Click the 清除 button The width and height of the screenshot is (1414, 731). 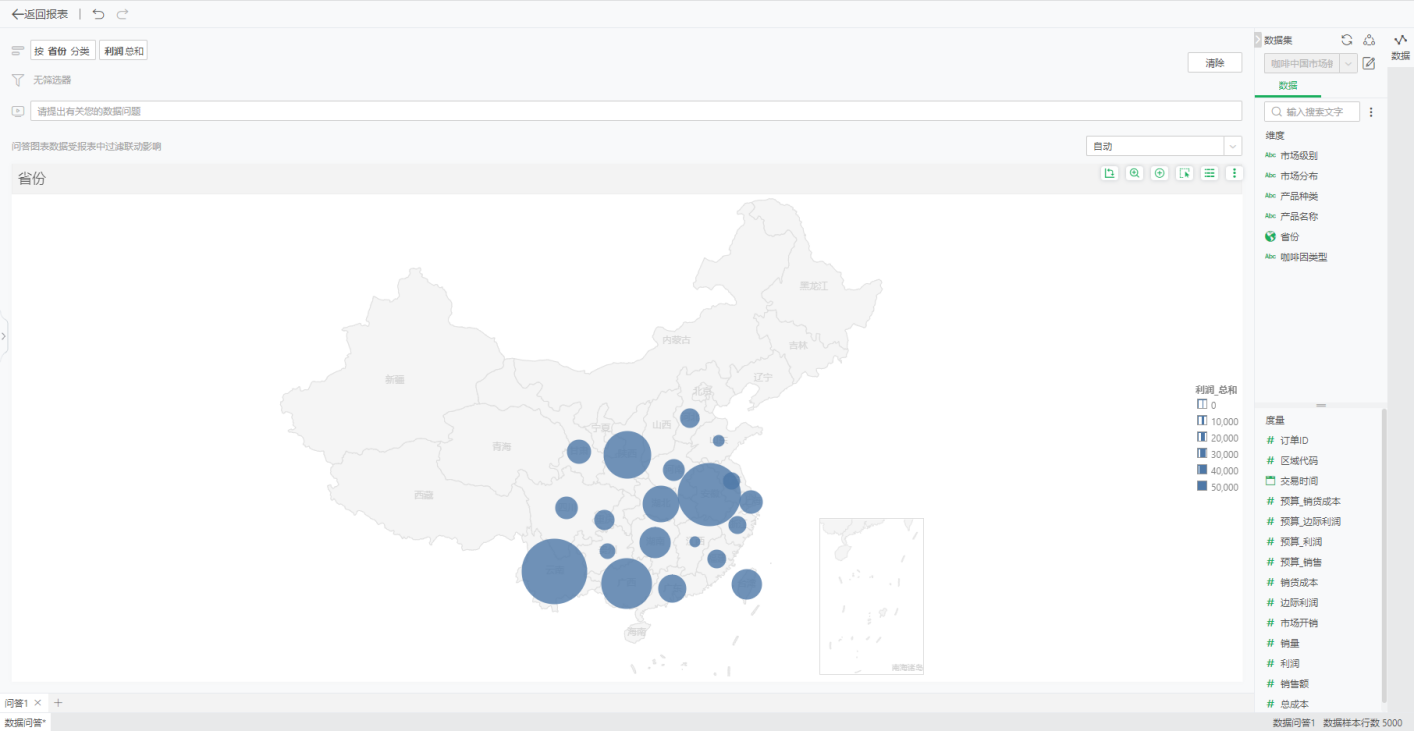[1215, 63]
